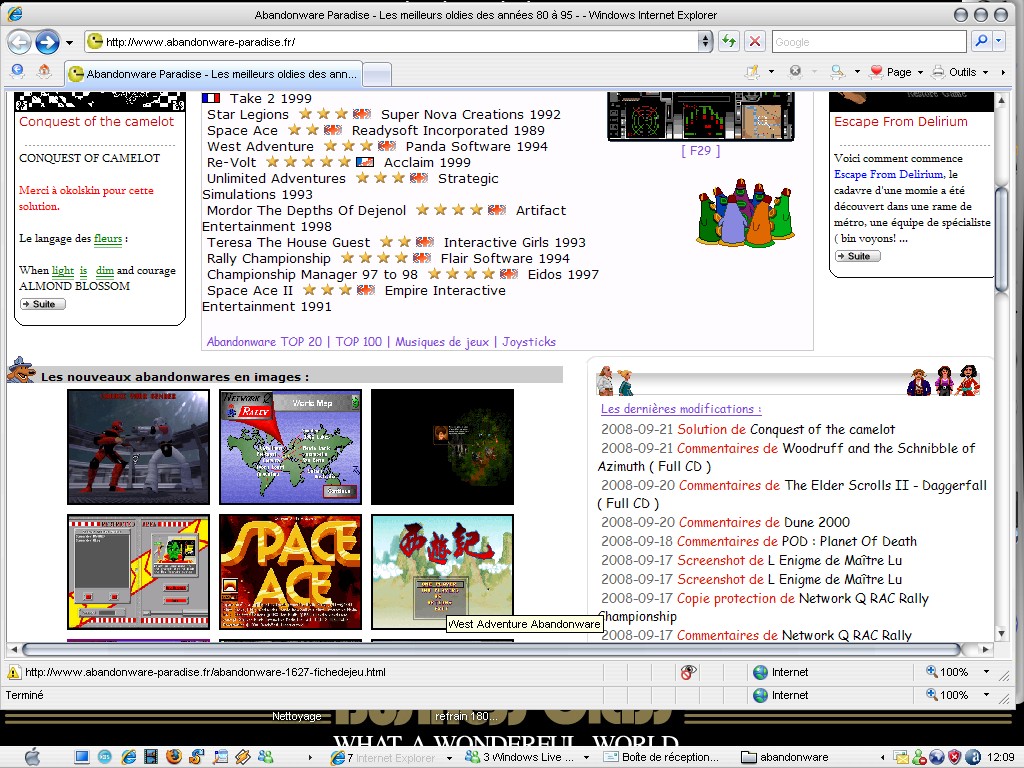Open the abandonware folder taskbar button
This screenshot has width=1024, height=768.
coord(786,757)
